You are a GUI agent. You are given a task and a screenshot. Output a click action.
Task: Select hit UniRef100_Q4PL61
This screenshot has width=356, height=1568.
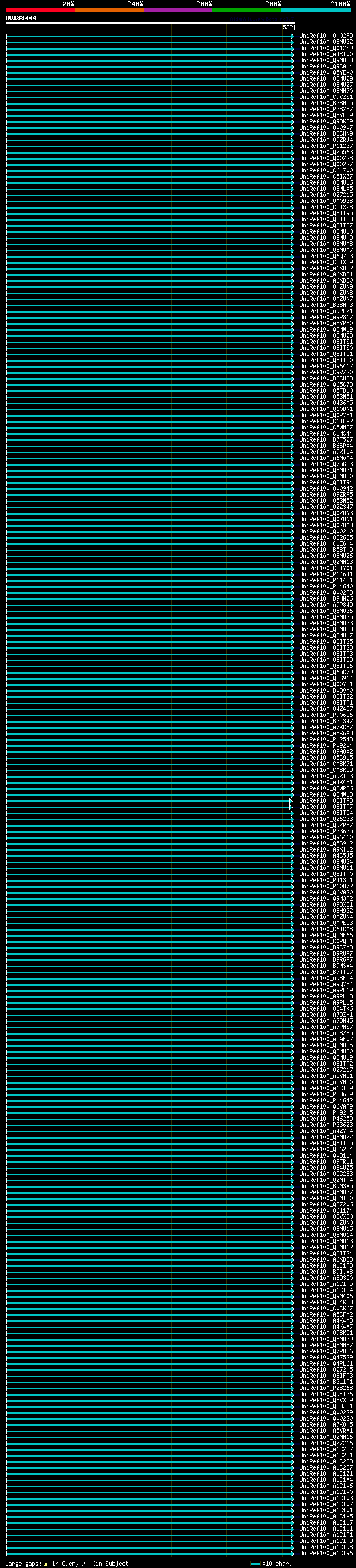click(326, 1363)
